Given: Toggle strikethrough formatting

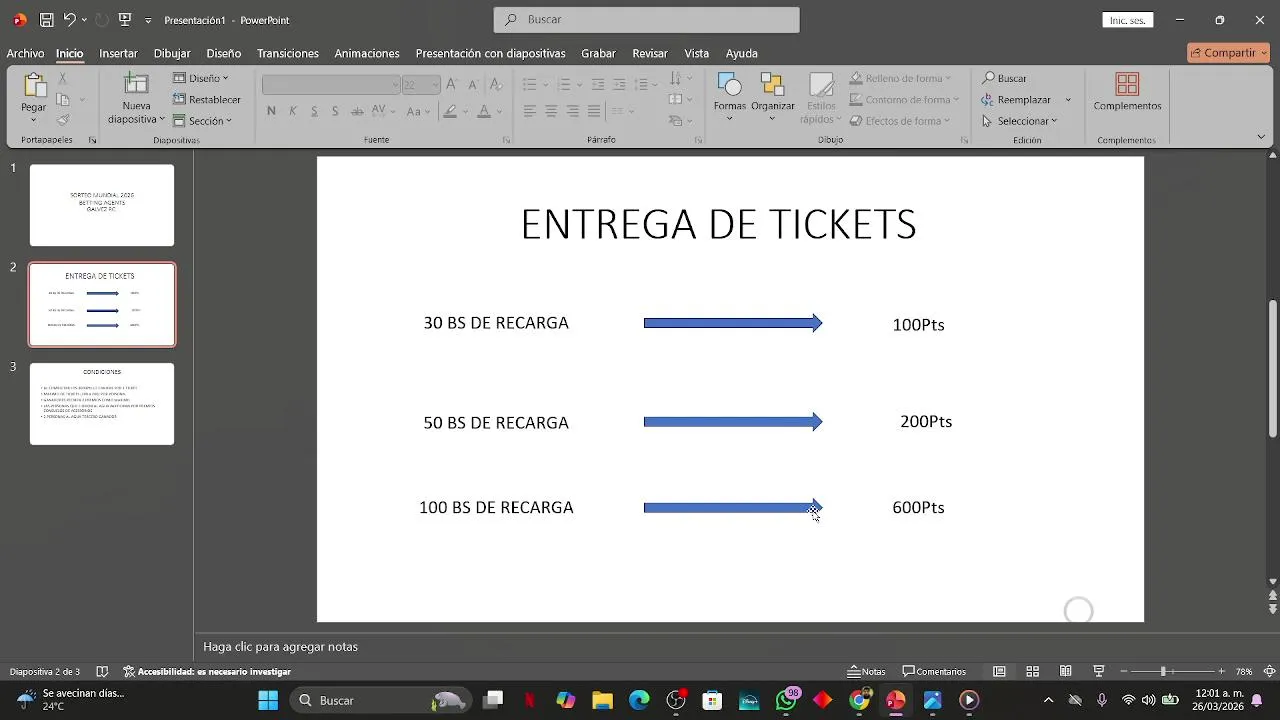Looking at the screenshot, I should pyautogui.click(x=358, y=111).
